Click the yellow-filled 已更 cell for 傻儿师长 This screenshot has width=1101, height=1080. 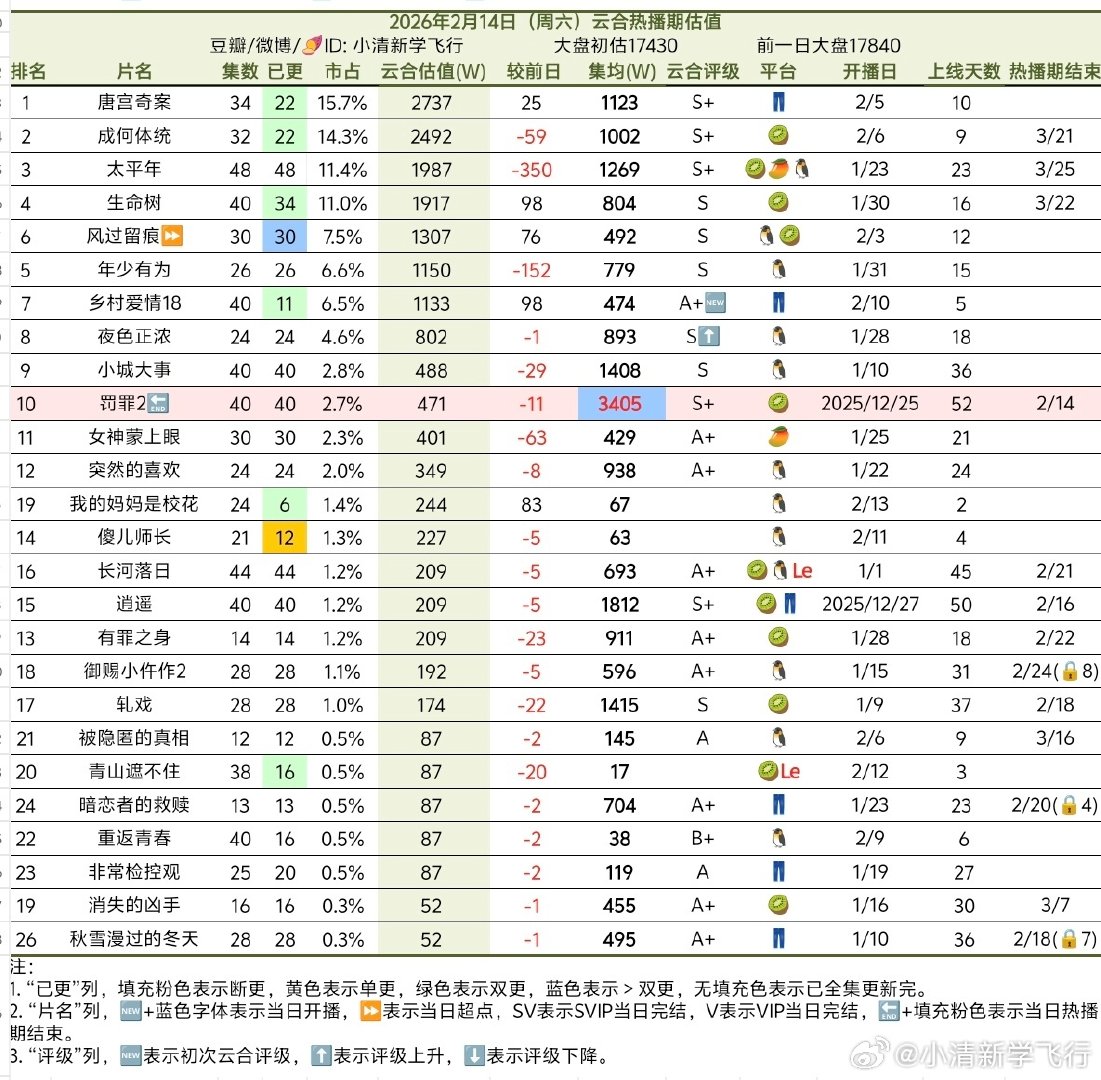[285, 538]
